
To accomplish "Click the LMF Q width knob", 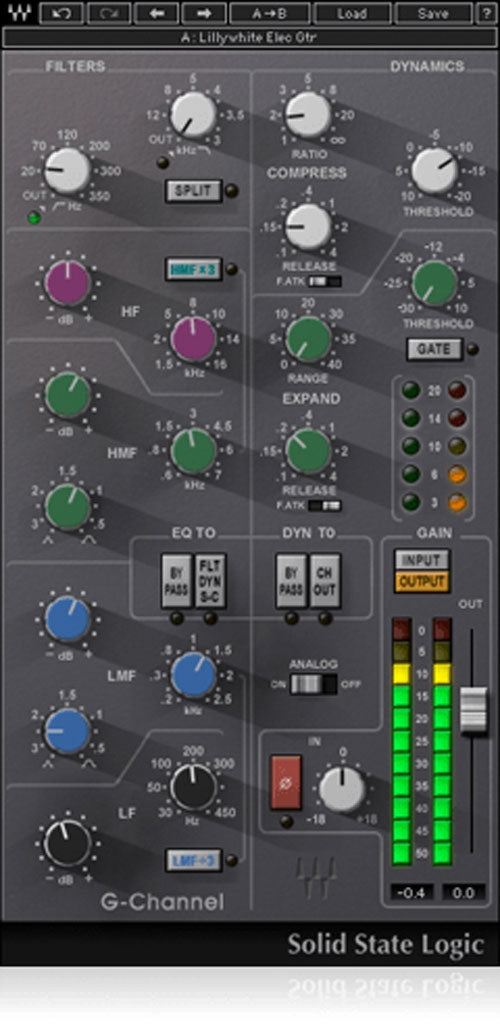I will coord(68,731).
